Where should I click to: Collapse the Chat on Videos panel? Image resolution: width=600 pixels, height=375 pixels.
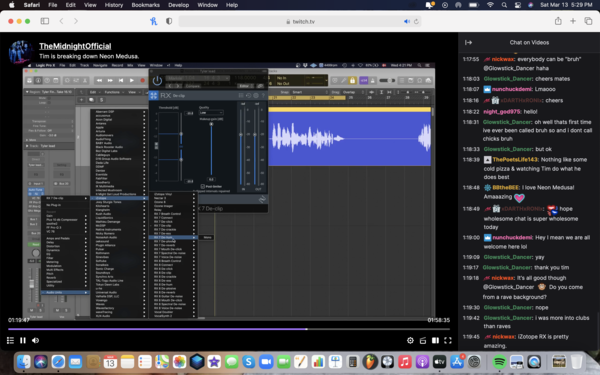tap(468, 42)
